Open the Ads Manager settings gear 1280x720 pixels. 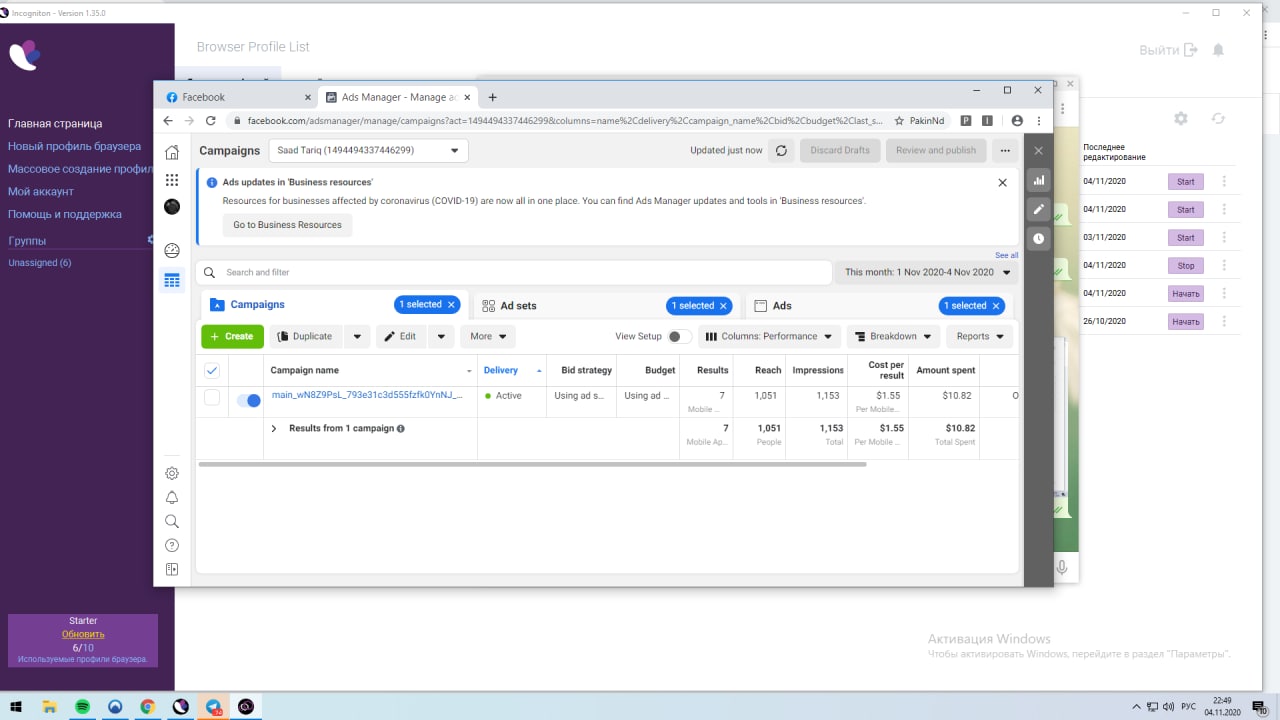(172, 473)
